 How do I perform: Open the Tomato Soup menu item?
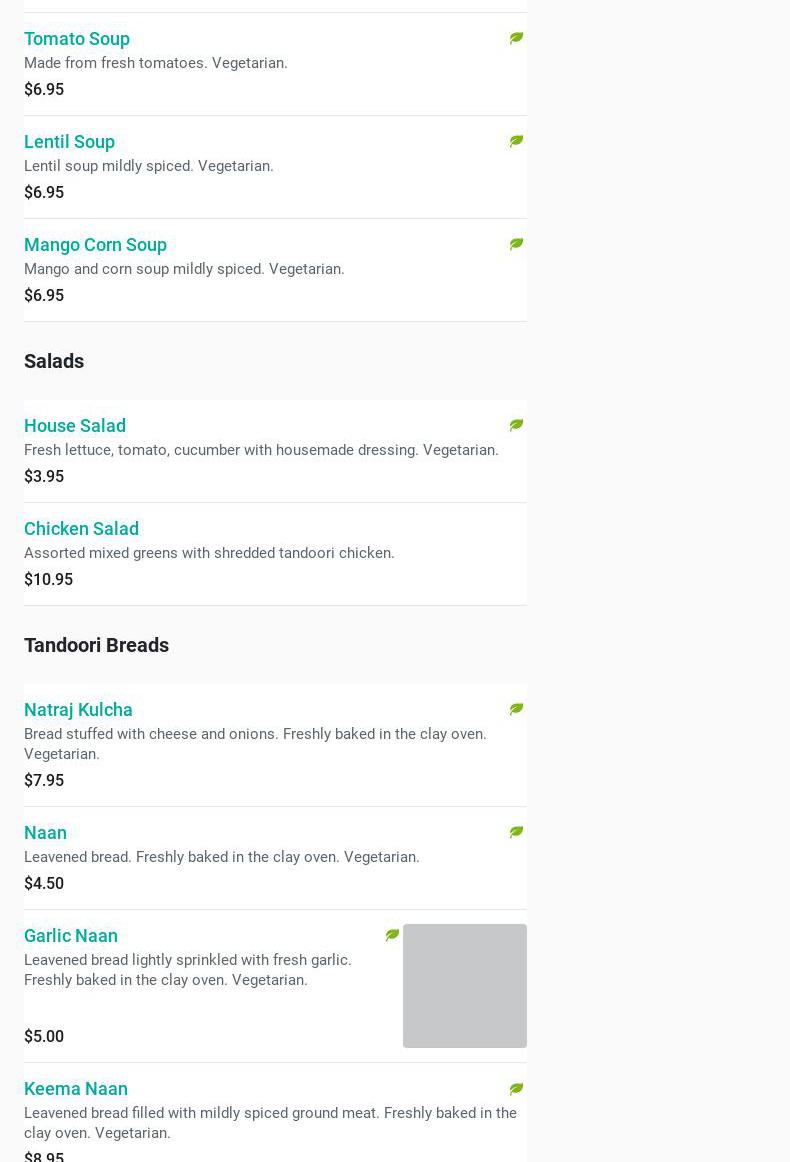point(77,38)
